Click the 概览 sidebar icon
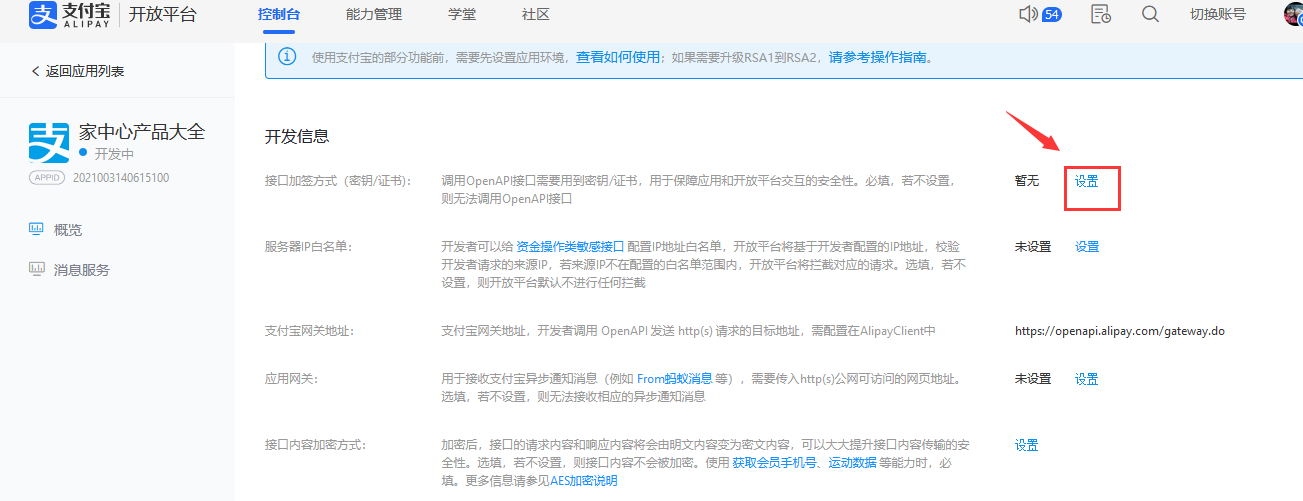Viewport: 1303px width, 501px height. point(37,230)
